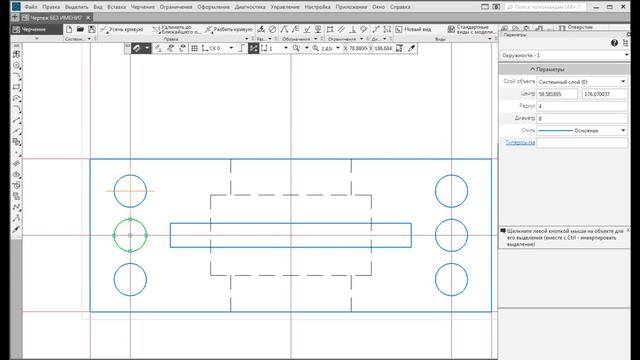This screenshot has width=640, height=360.
Task: Open the zoom scale dropdown arrow
Action: [x=338, y=48]
